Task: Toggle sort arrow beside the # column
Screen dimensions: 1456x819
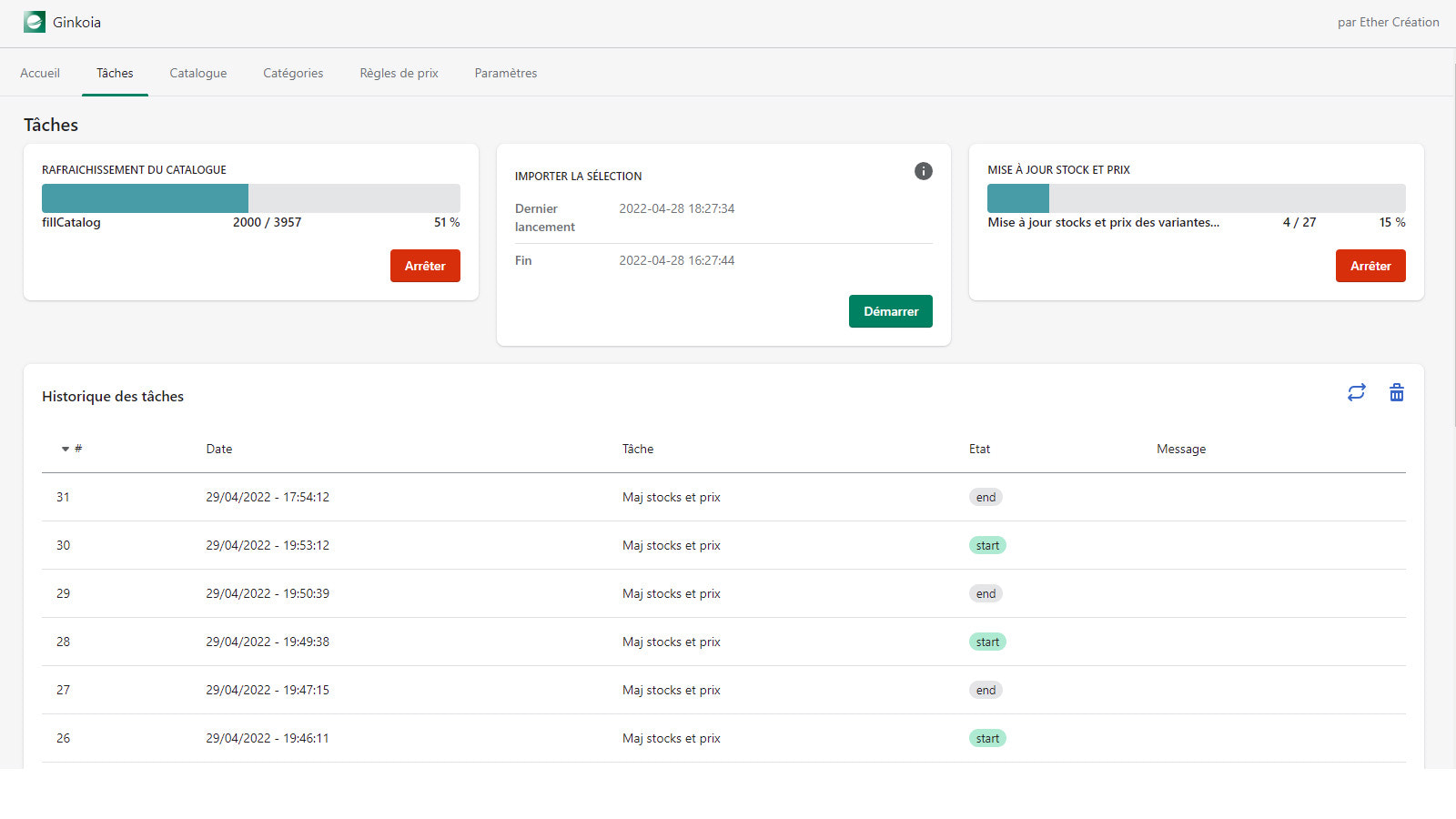Action: (x=66, y=449)
